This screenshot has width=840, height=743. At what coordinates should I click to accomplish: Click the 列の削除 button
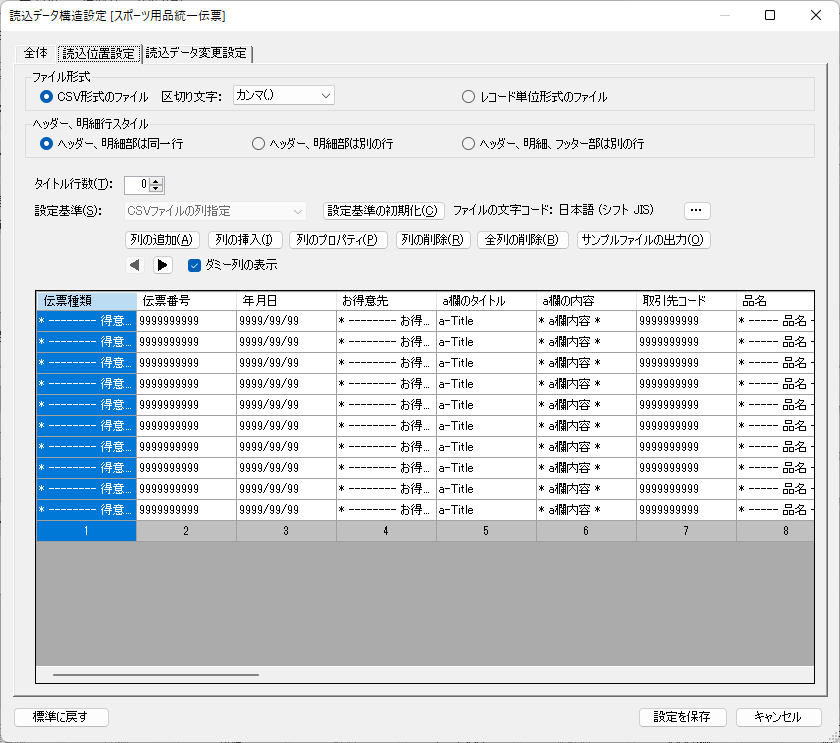coord(433,239)
